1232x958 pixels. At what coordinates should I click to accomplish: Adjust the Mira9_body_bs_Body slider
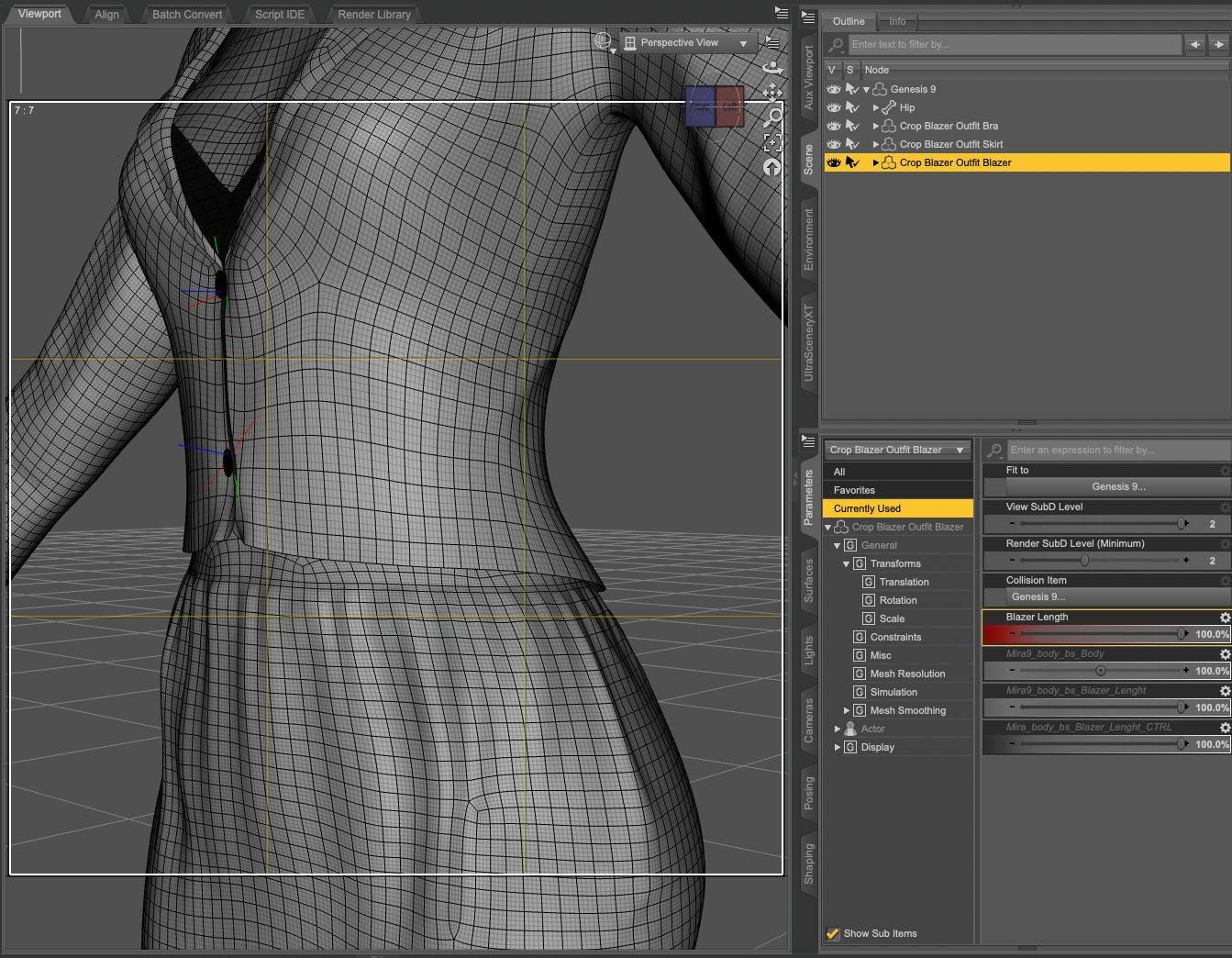tap(1099, 671)
